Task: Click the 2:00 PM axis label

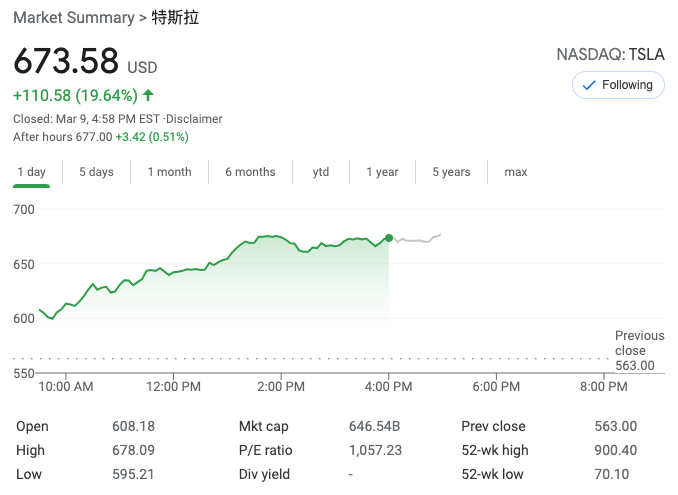Action: [281, 386]
